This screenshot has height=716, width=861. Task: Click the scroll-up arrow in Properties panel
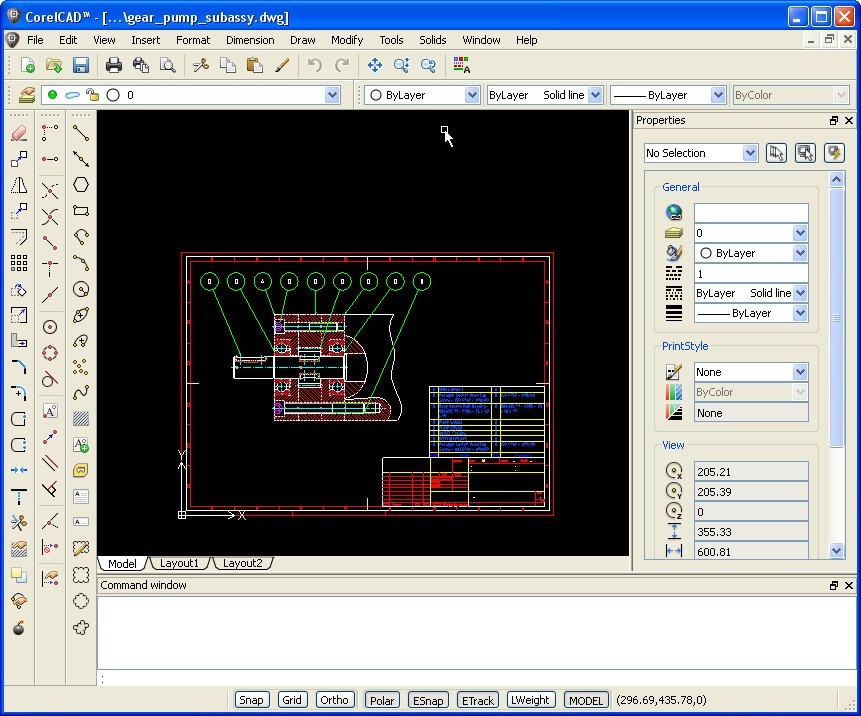click(x=836, y=179)
